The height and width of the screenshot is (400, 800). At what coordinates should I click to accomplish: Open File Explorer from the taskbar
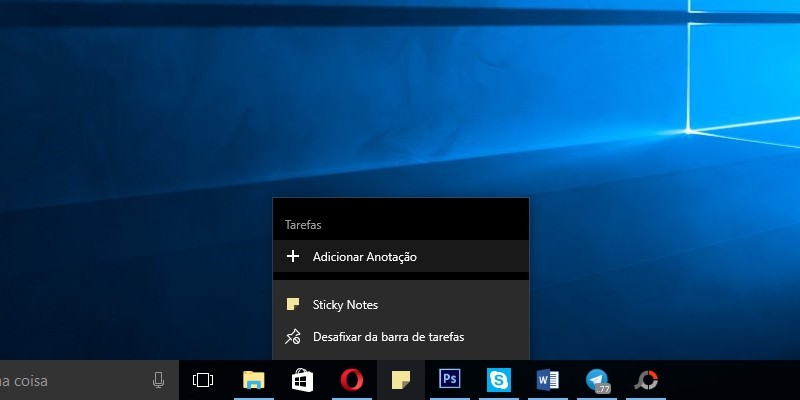254,380
